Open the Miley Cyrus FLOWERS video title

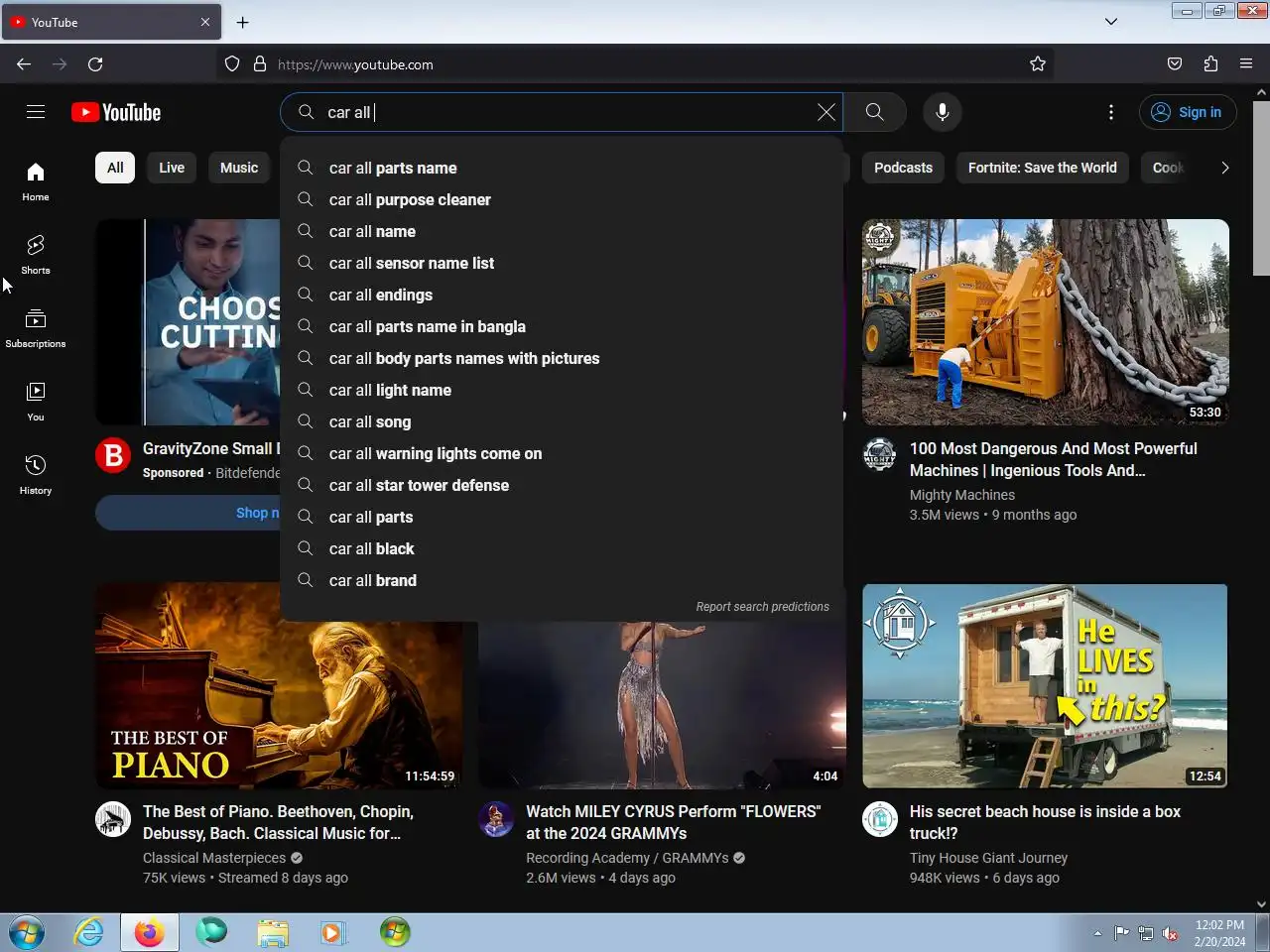pos(674,822)
